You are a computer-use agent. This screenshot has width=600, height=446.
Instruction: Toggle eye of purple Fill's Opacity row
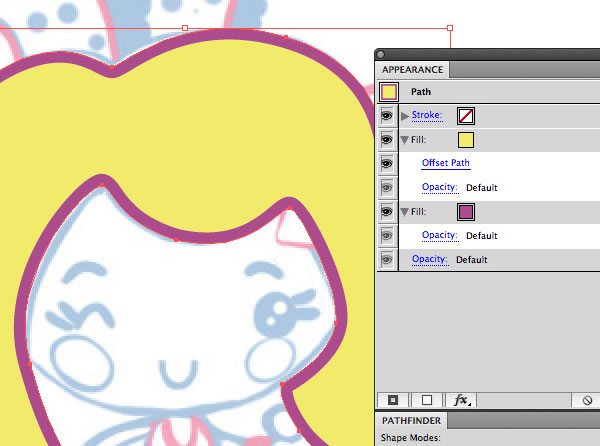pyautogui.click(x=387, y=236)
